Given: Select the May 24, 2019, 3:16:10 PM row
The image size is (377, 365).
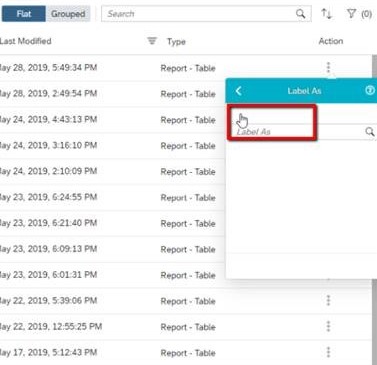Looking at the screenshot, I should (x=113, y=146).
